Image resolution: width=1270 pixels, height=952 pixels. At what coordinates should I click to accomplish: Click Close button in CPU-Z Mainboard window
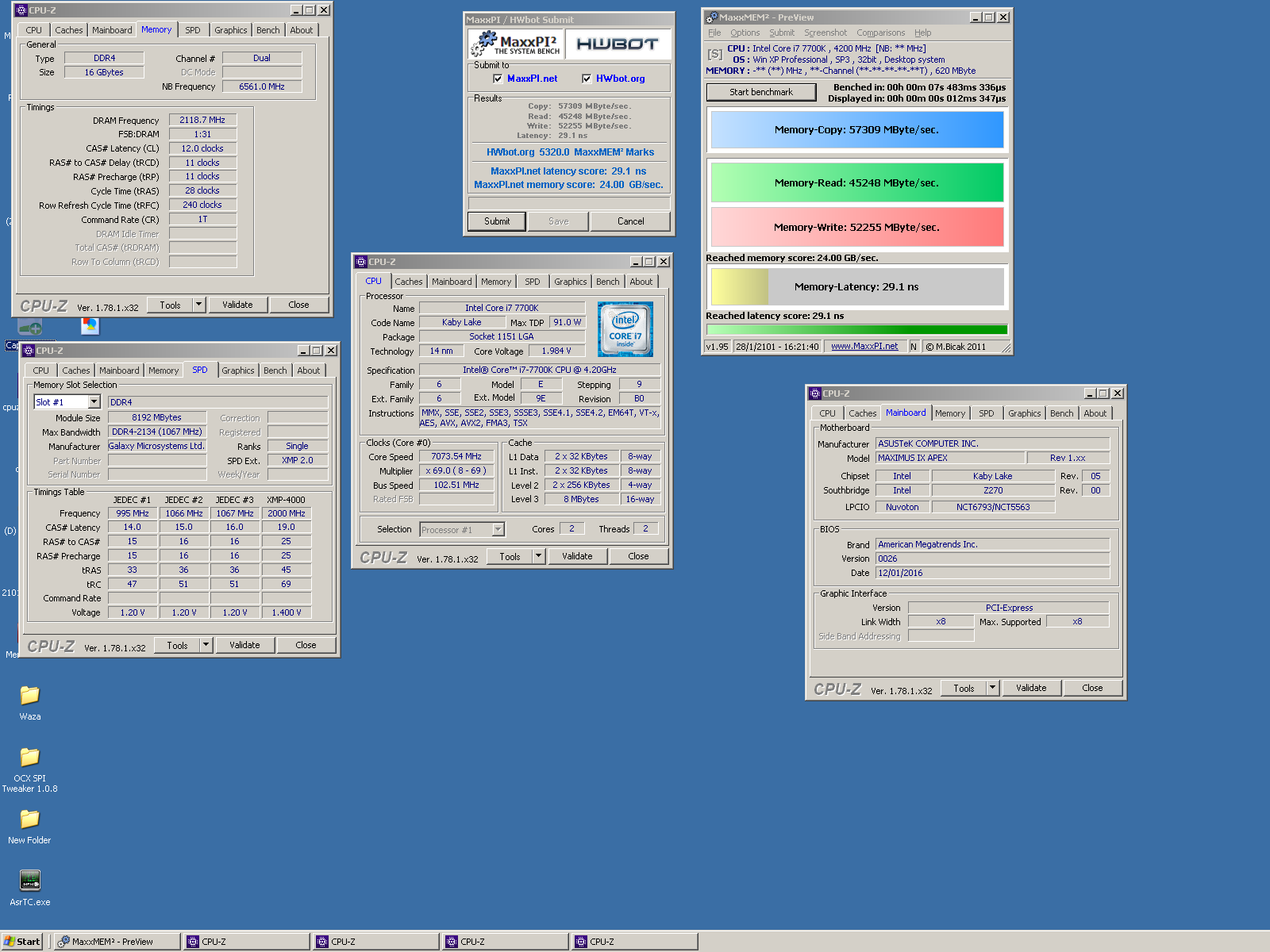coord(1092,688)
